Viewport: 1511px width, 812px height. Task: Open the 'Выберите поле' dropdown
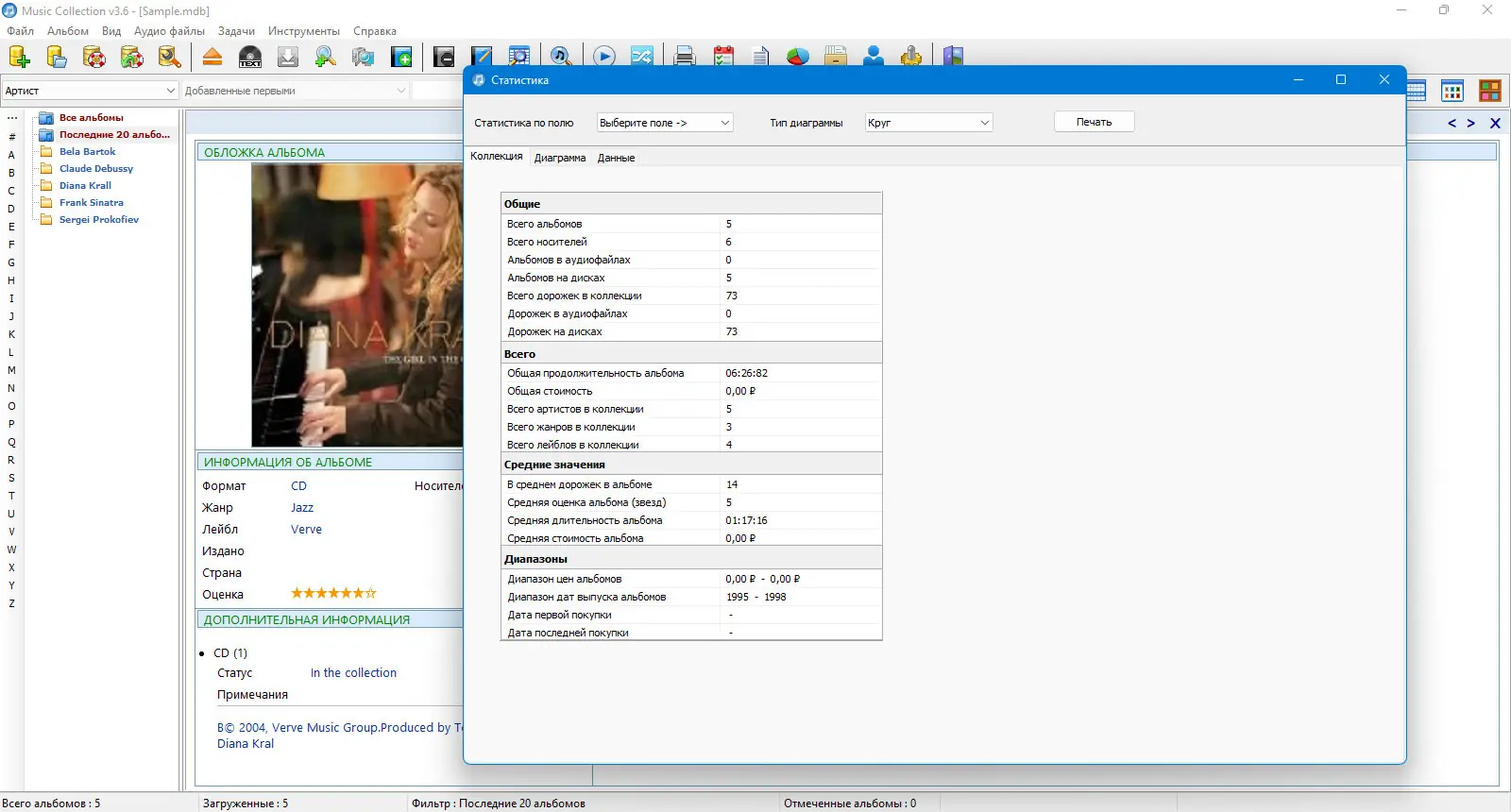point(665,123)
